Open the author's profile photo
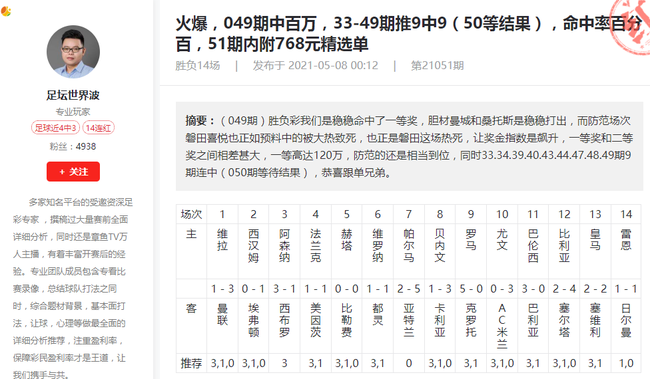 click(73, 52)
